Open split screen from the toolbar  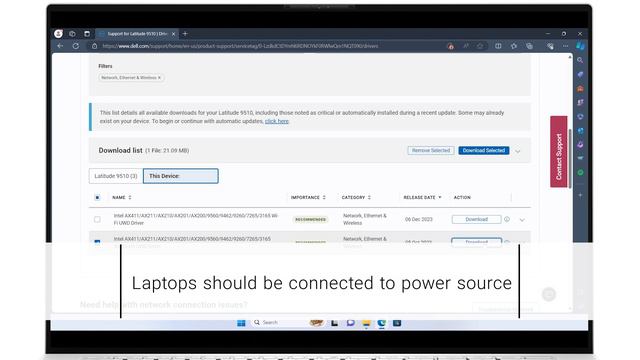coord(498,46)
